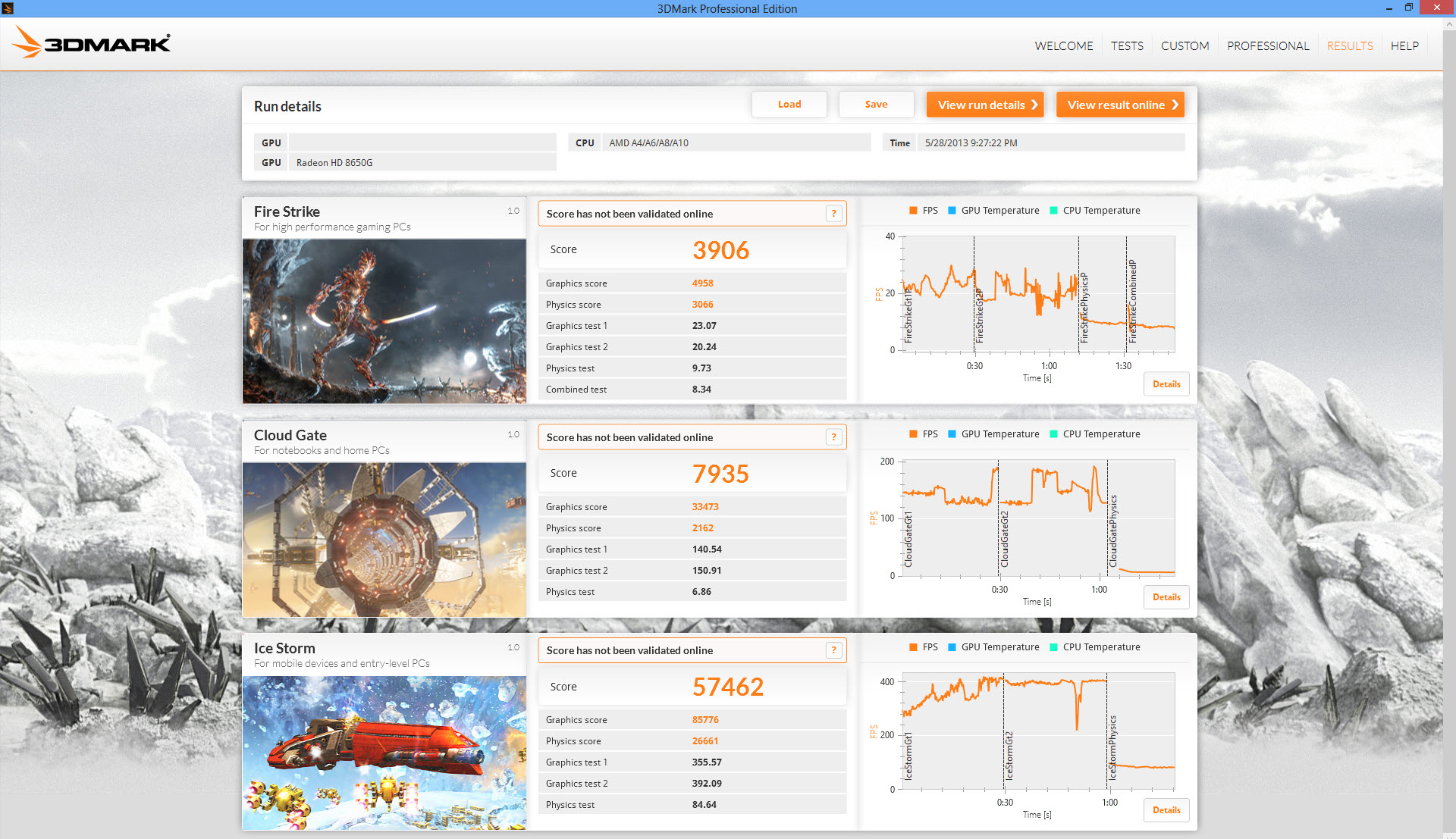The image size is (1456, 839).
Task: Click the Radeon HD 8650G GPU field
Action: 422,162
